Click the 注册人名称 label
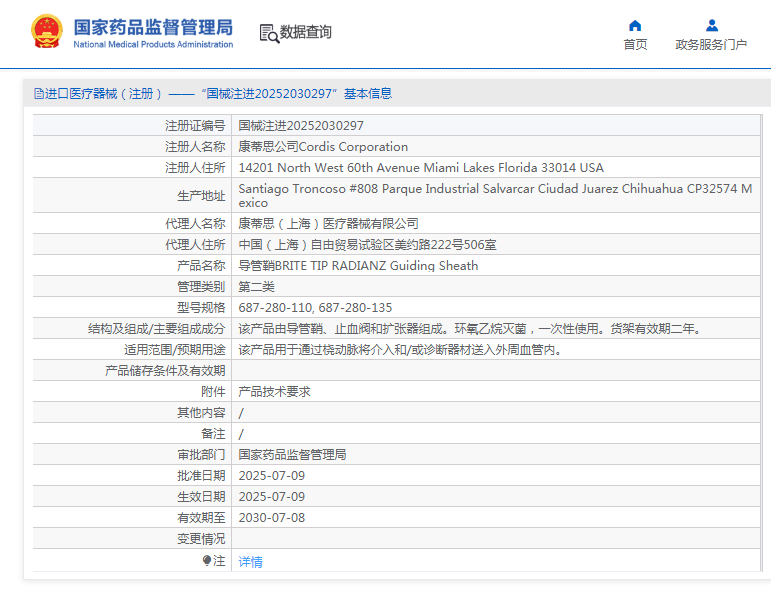Screen dimensions: 771x590 coord(195,147)
